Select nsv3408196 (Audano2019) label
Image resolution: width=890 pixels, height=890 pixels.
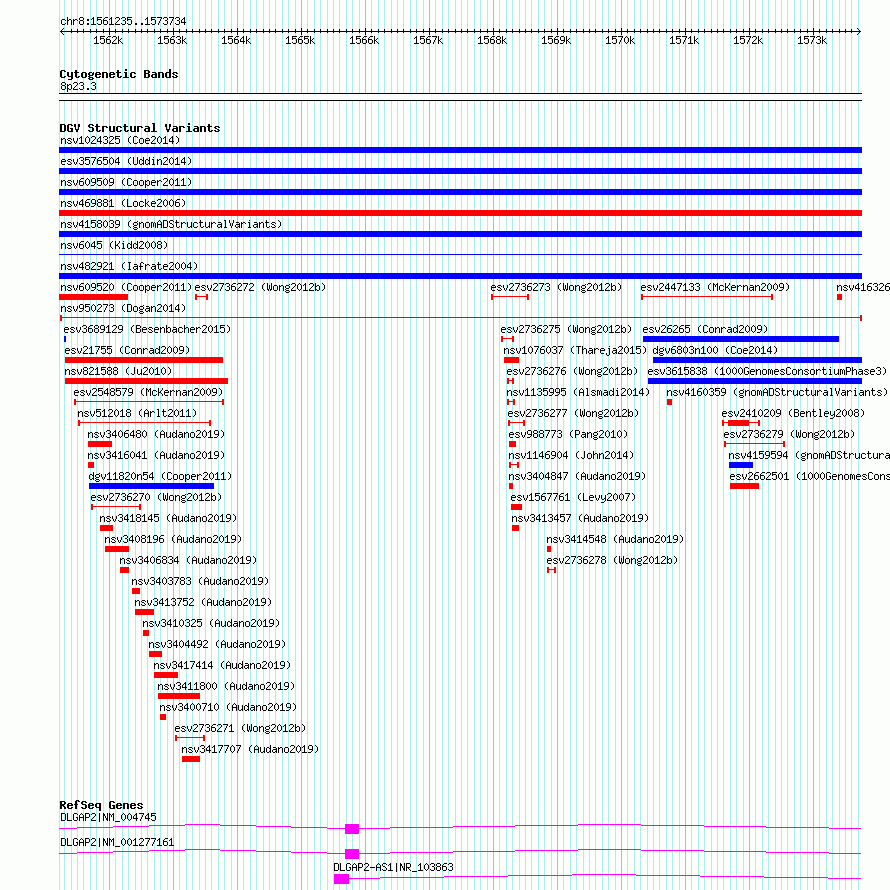coord(173,539)
